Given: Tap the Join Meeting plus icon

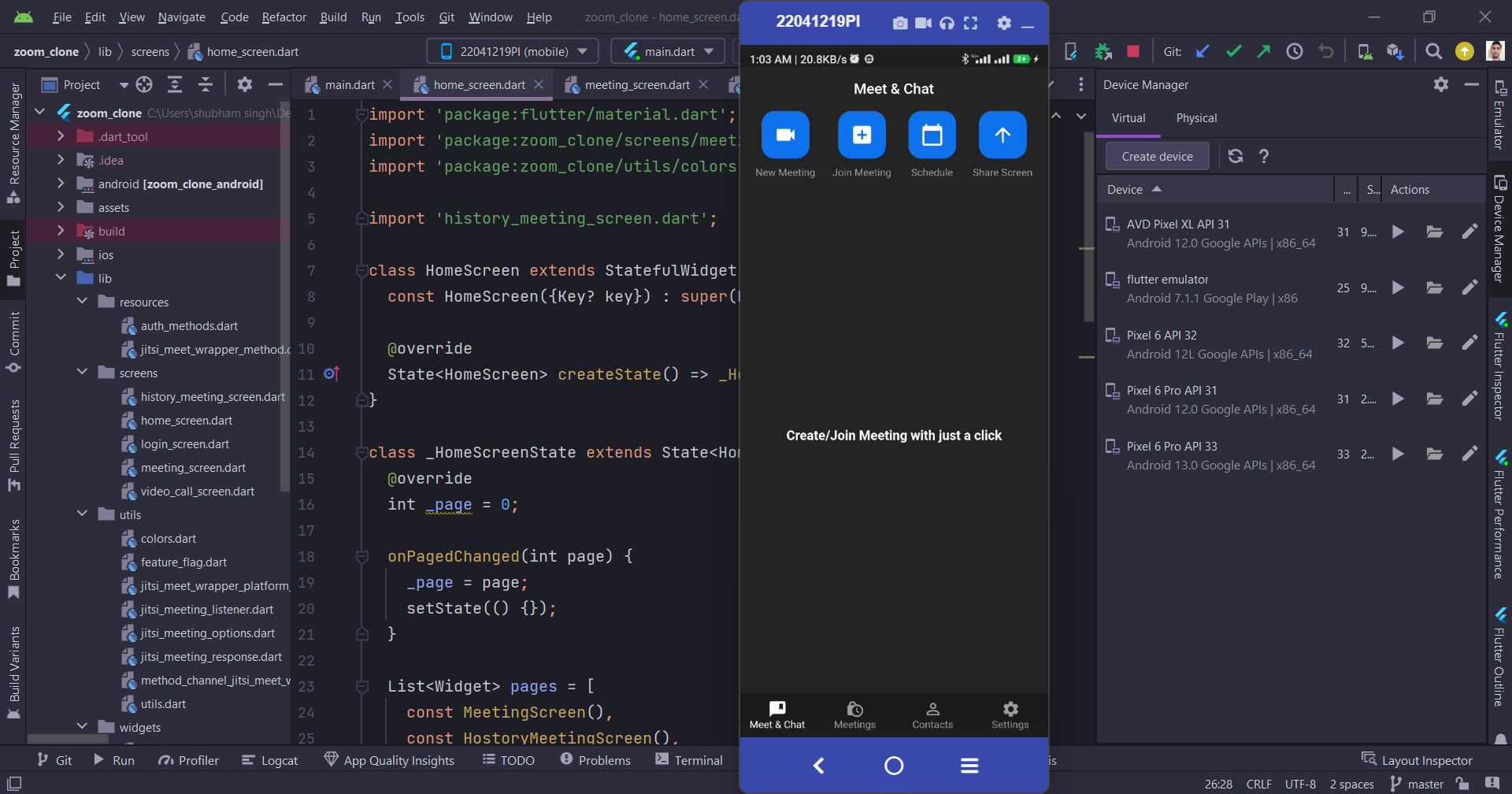Looking at the screenshot, I should click(862, 135).
